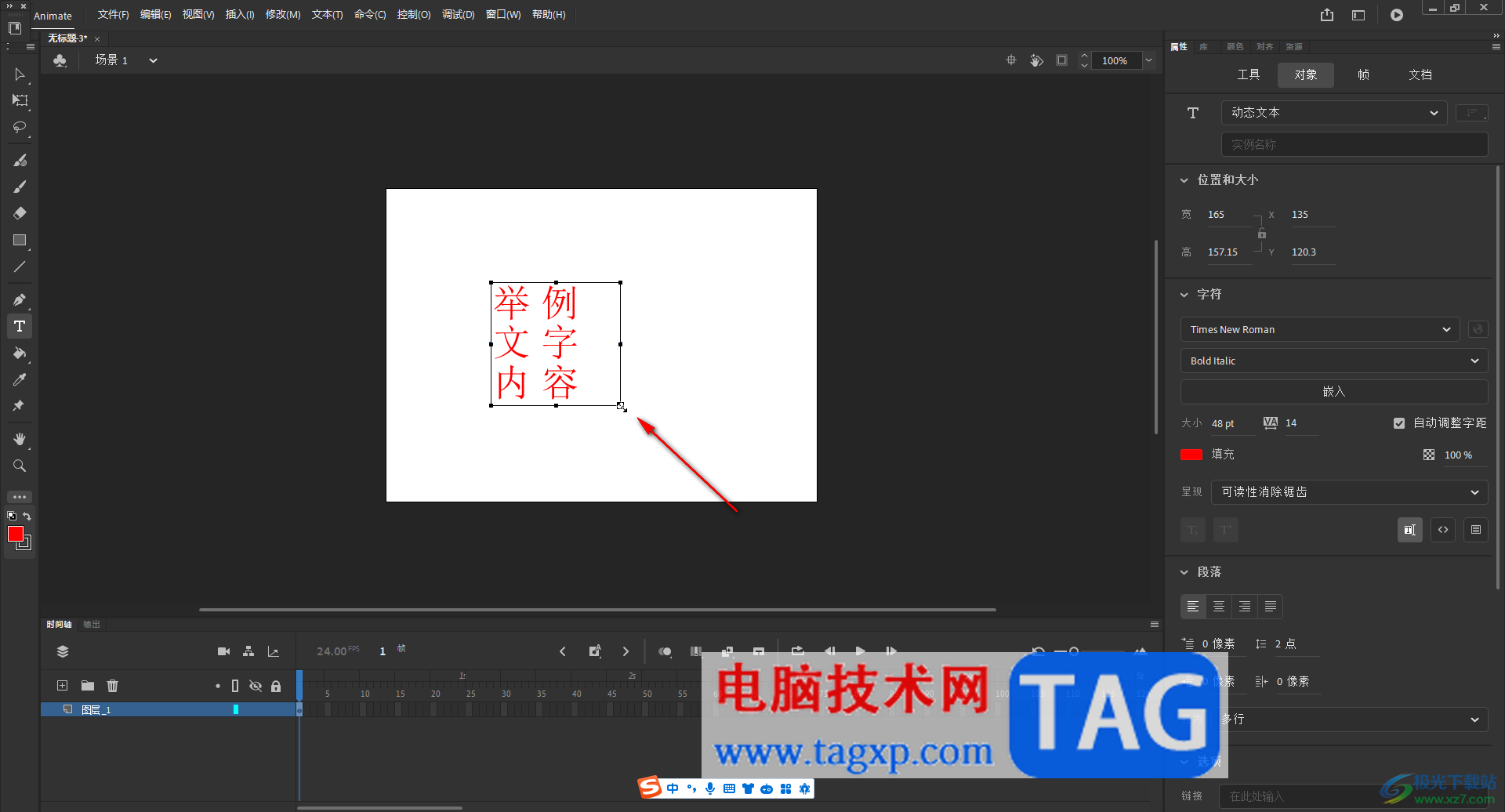Screen dimensions: 1505x812
Task: Swap fill and stroke colors
Action: pyautogui.click(x=27, y=516)
